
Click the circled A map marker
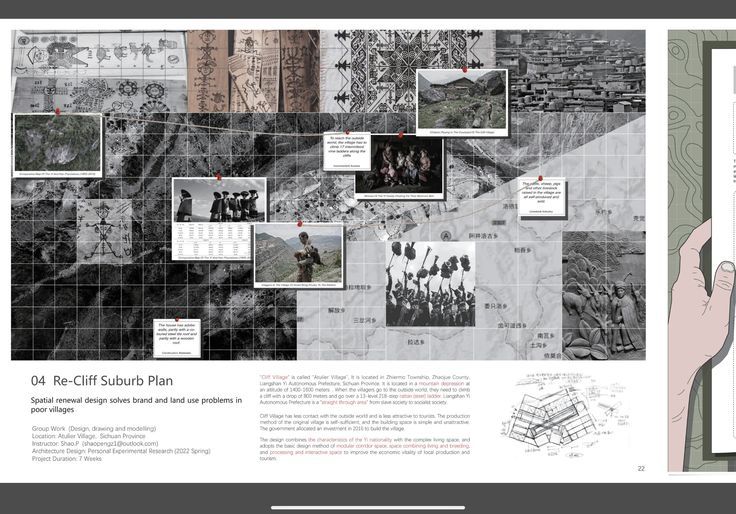[x=443, y=233]
